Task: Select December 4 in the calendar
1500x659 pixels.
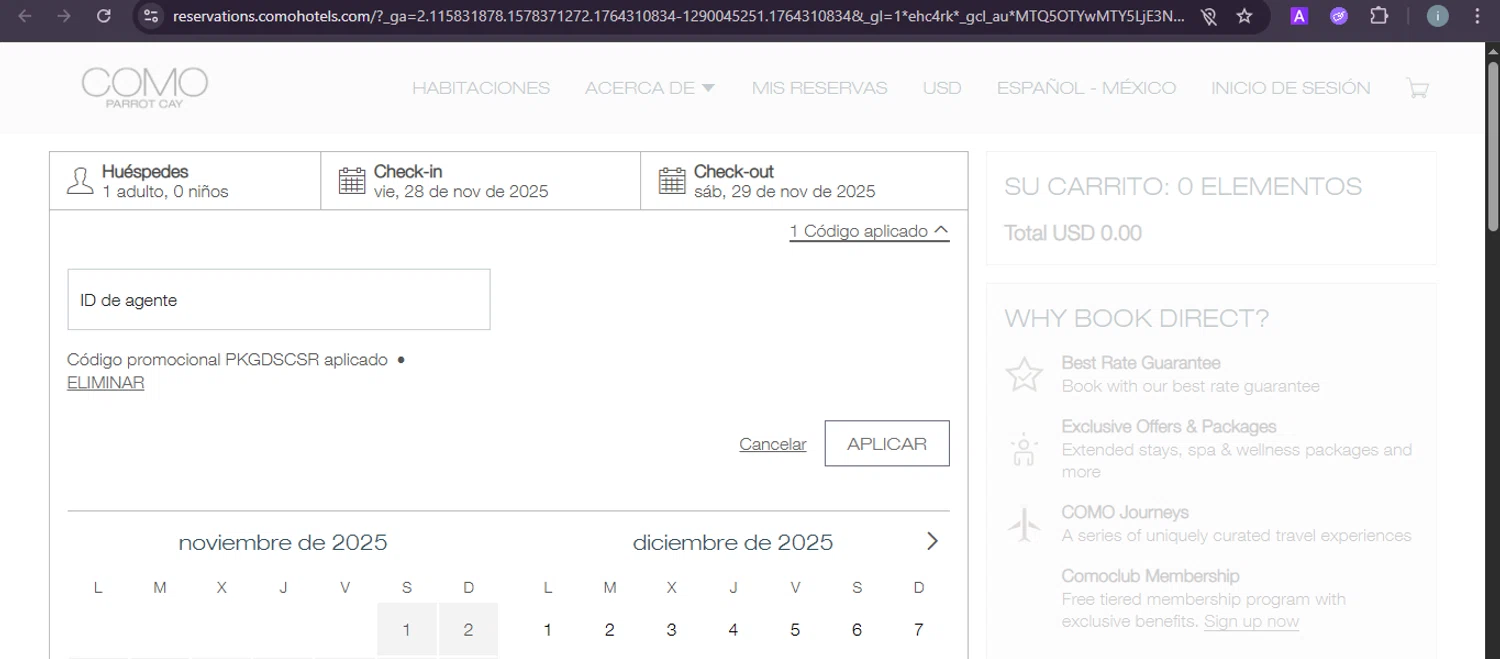Action: point(733,630)
